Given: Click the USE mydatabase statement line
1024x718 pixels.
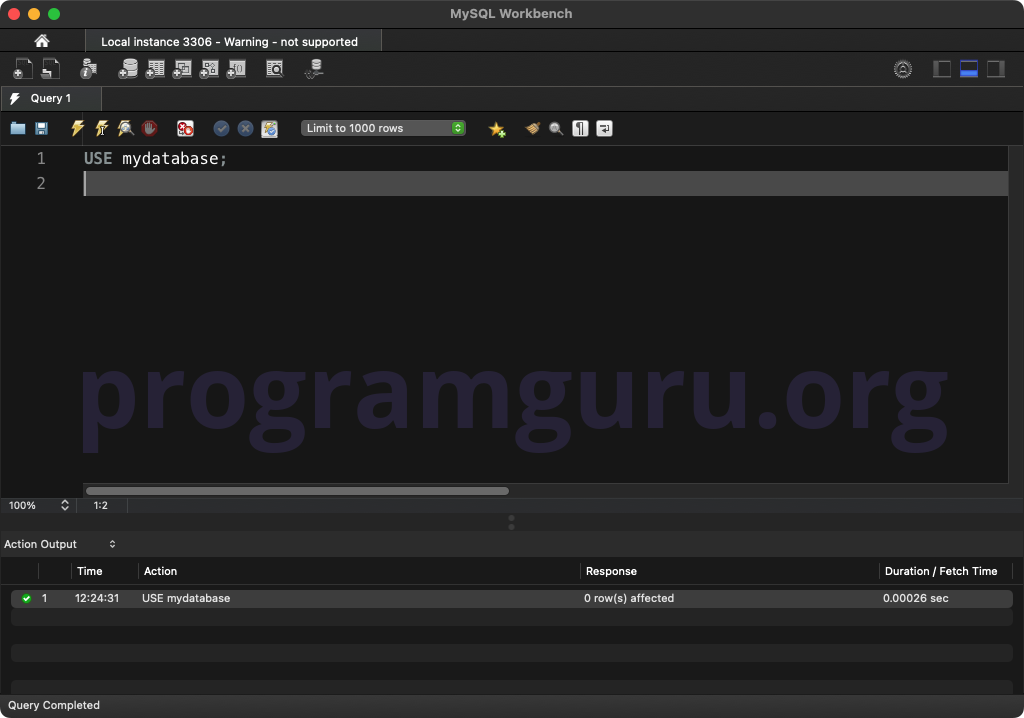Looking at the screenshot, I should pyautogui.click(x=155, y=158).
